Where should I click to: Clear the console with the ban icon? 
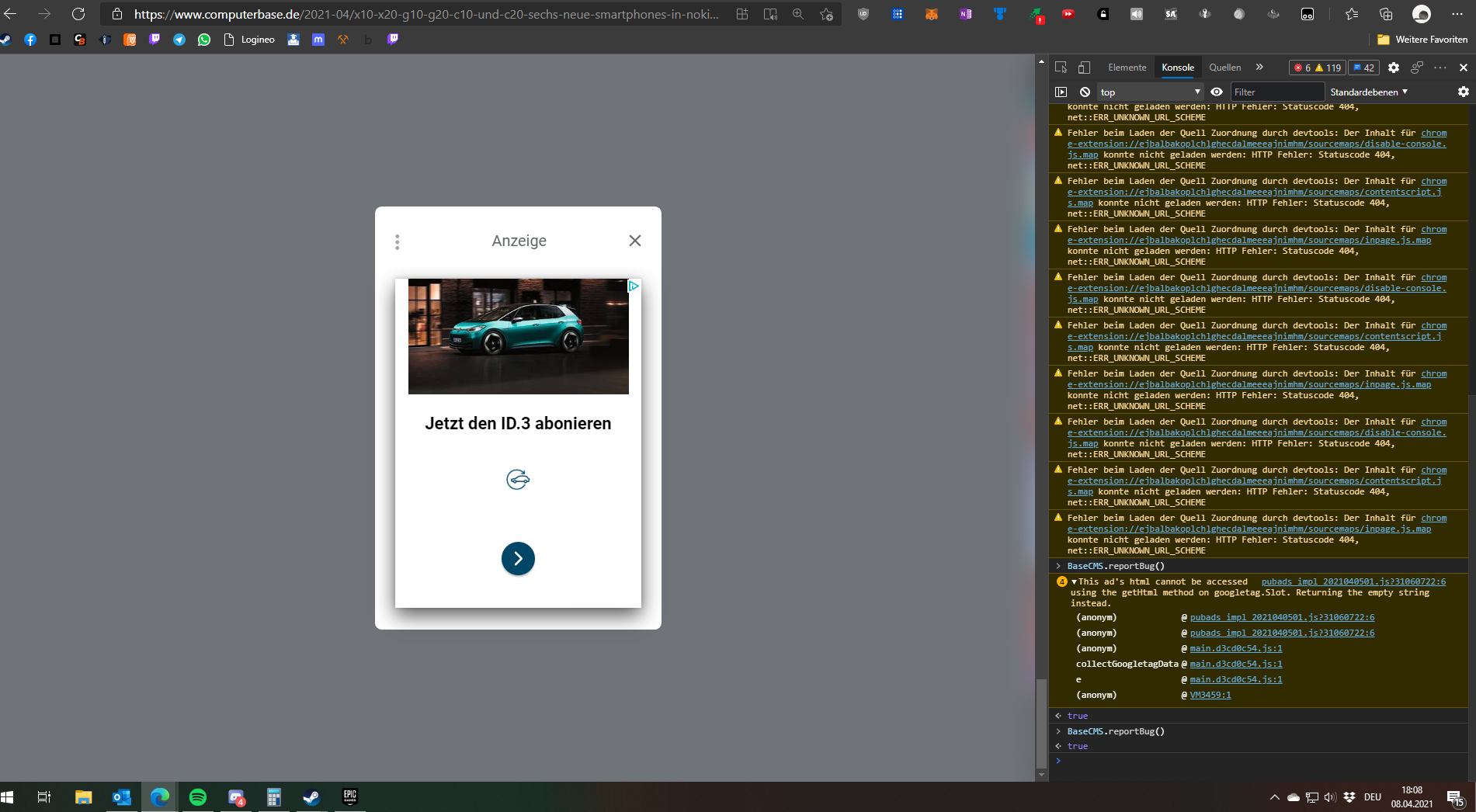pyautogui.click(x=1085, y=92)
